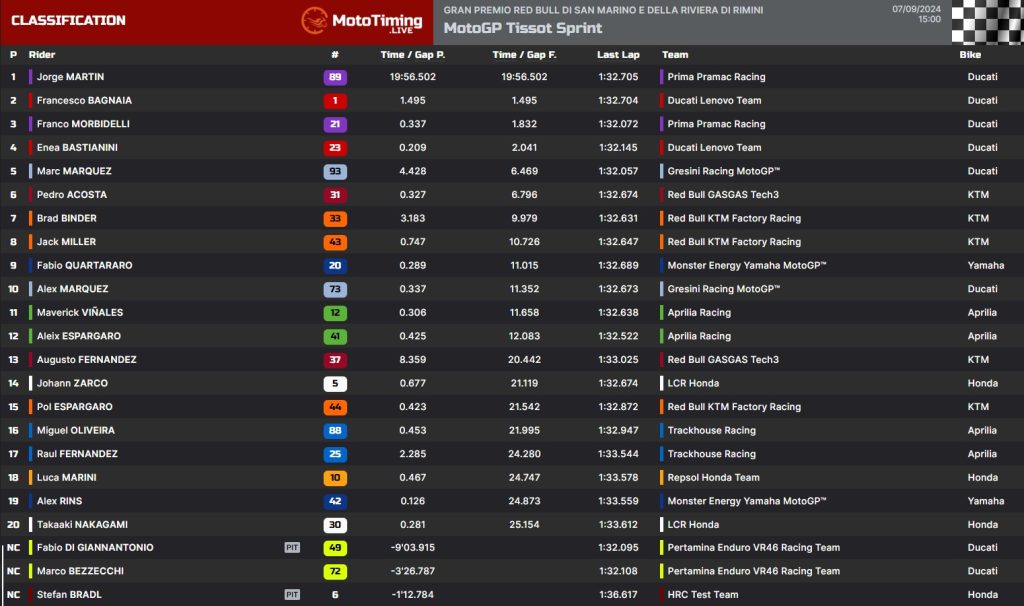Click Zarco's LCR Honda team cell
Screen dimensions: 1024x606
[x=693, y=383]
